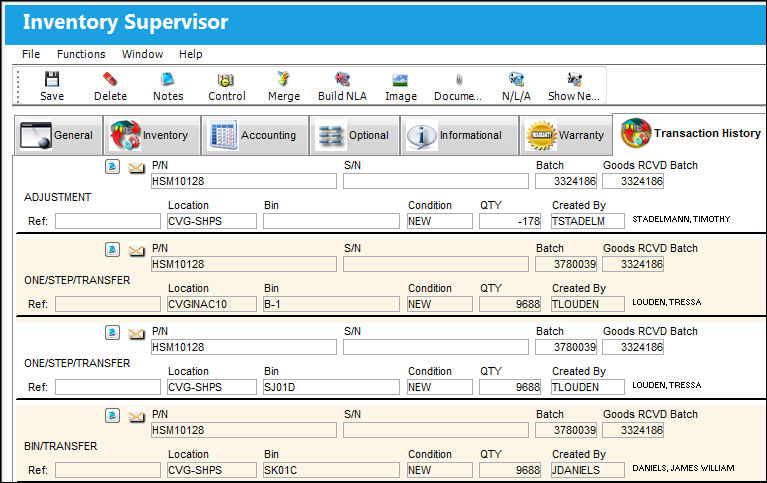Open the Window menu

[x=142, y=54]
